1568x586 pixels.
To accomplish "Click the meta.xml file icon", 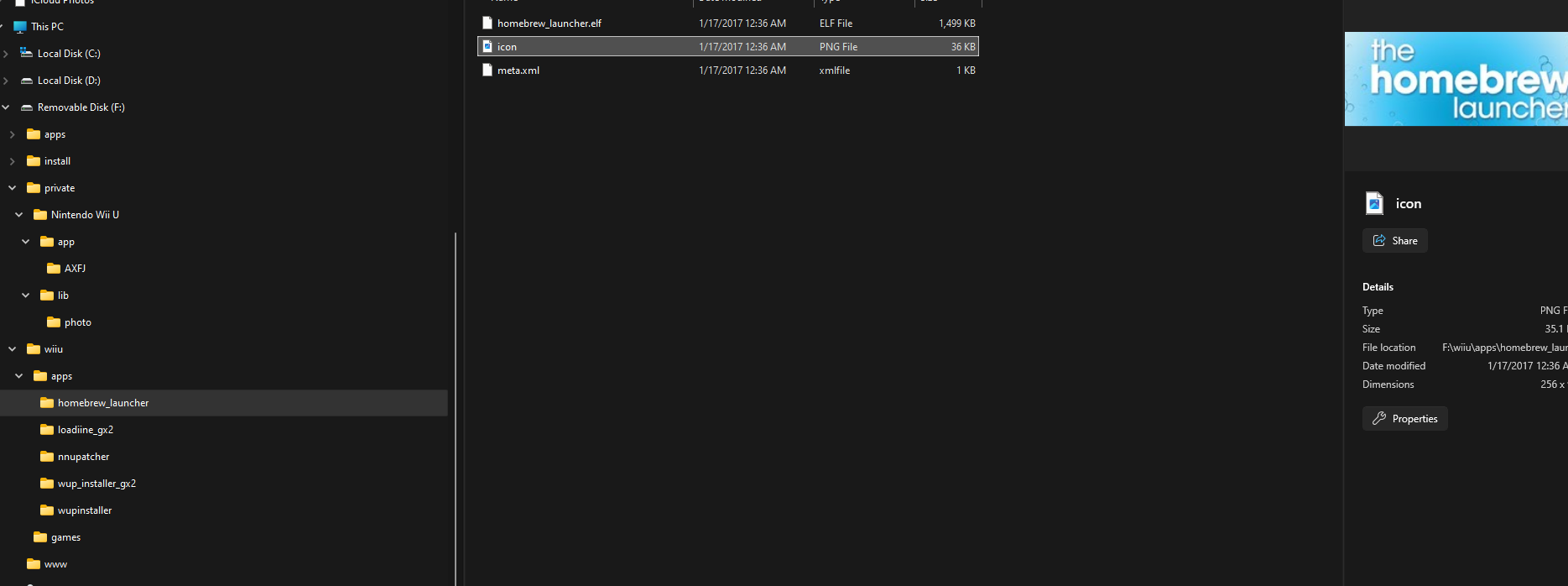I will coord(487,70).
